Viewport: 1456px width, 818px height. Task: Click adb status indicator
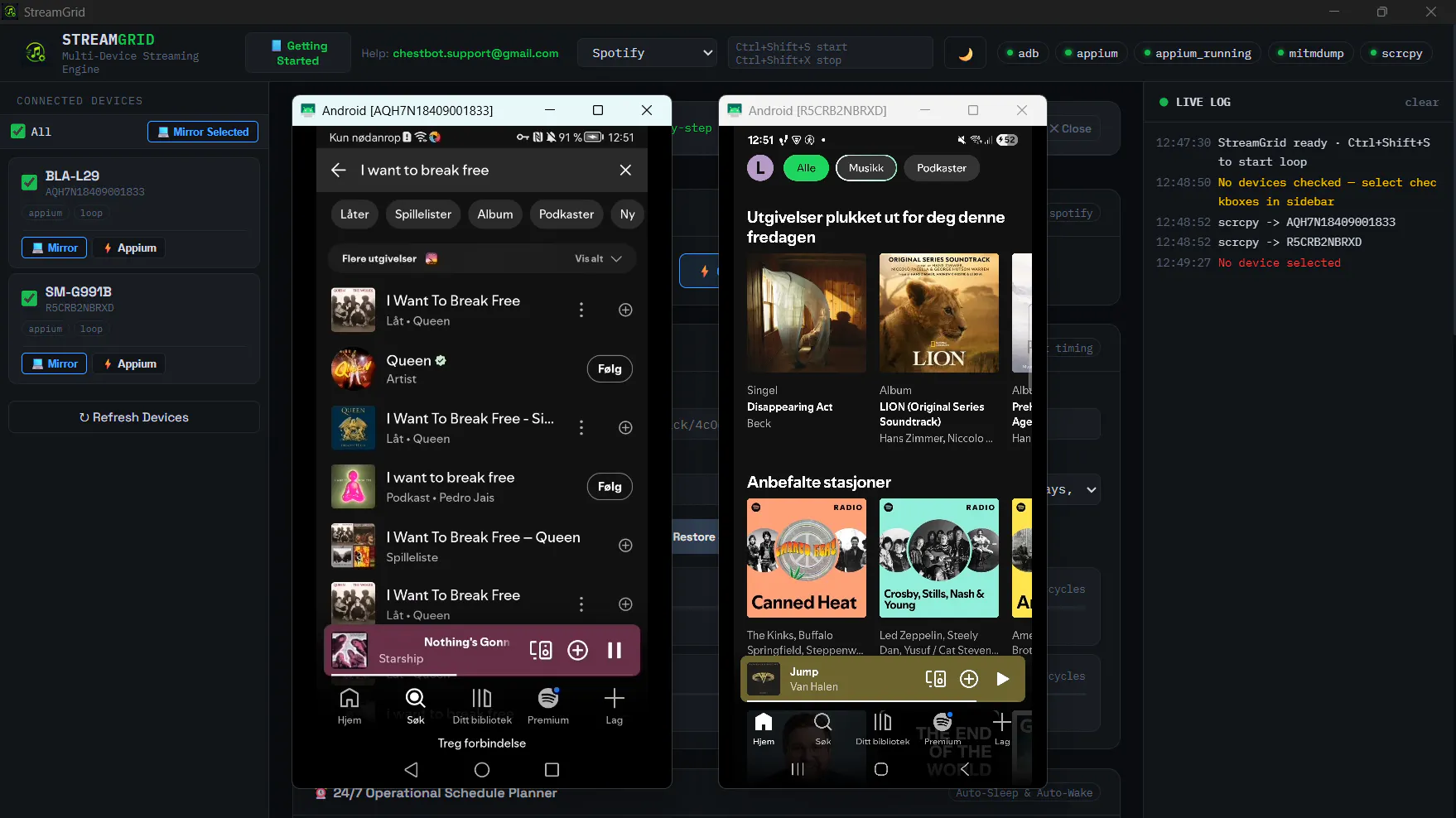[1023, 53]
